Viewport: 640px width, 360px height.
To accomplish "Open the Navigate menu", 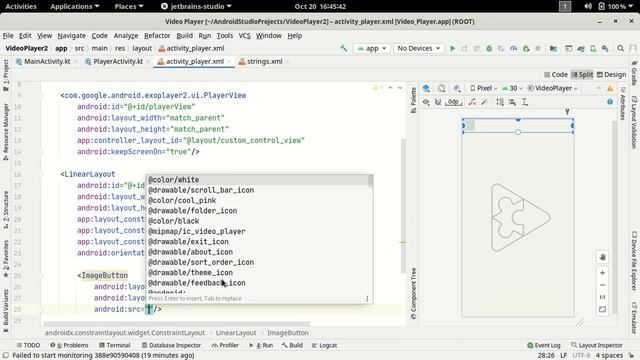I will click(x=71, y=36).
